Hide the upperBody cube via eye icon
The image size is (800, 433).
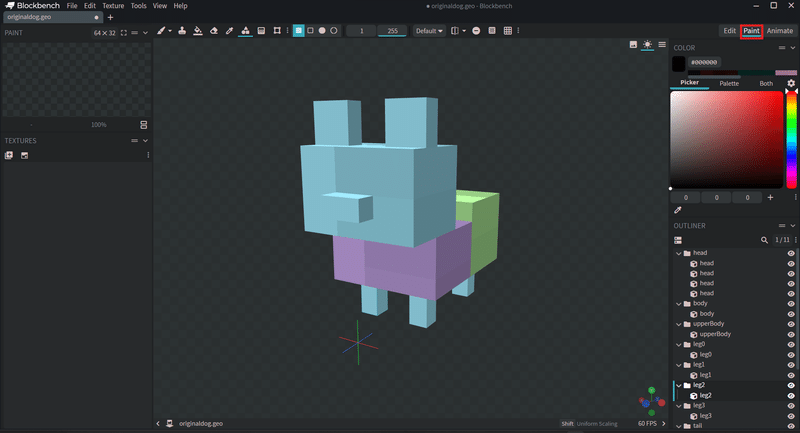pyautogui.click(x=791, y=335)
